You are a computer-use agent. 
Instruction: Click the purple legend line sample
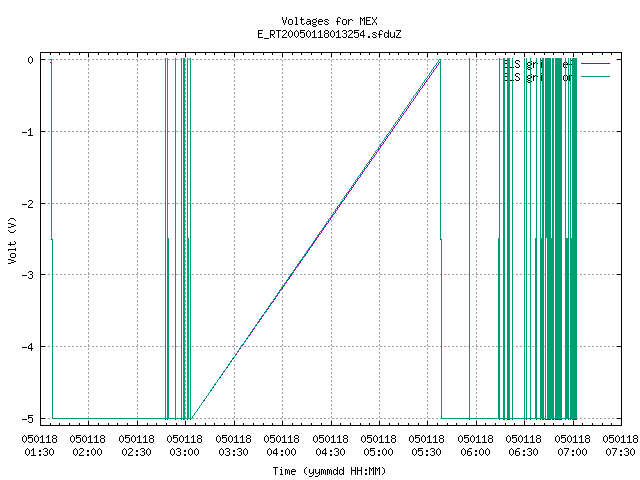click(595, 64)
